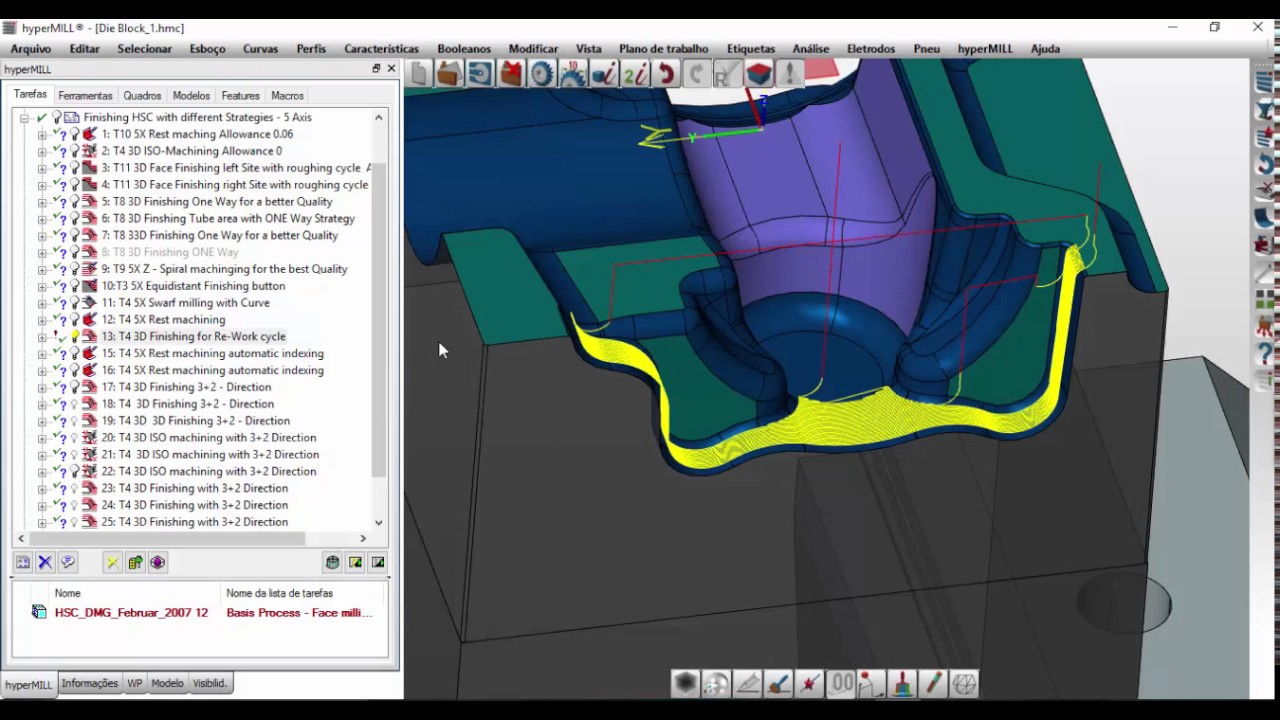The height and width of the screenshot is (720, 1280).
Task: Click the horizontal scrollbar right arrow under job tree
Action: tap(363, 539)
